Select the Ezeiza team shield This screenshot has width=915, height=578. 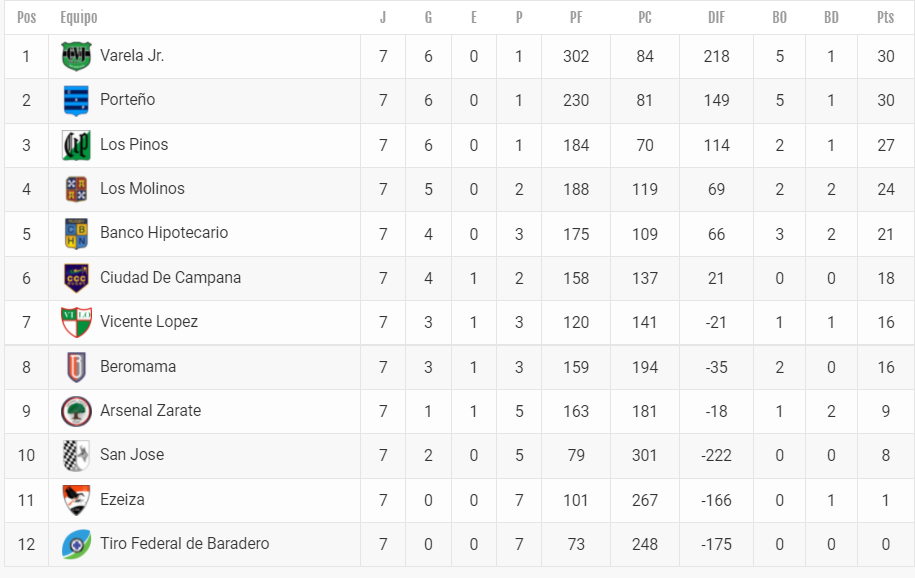click(76, 500)
